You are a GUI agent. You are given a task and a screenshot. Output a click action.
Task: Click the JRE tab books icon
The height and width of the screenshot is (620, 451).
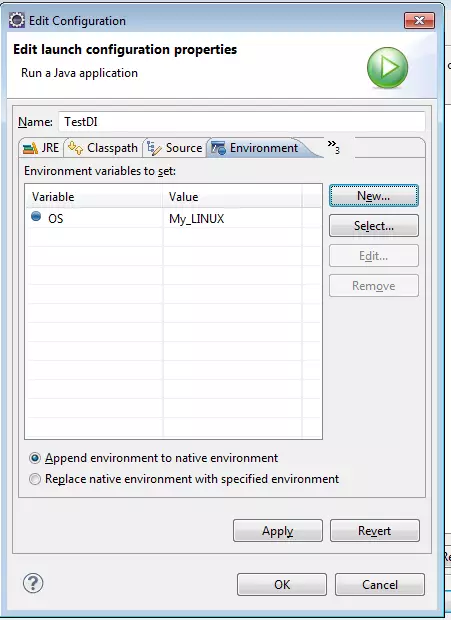point(30,149)
